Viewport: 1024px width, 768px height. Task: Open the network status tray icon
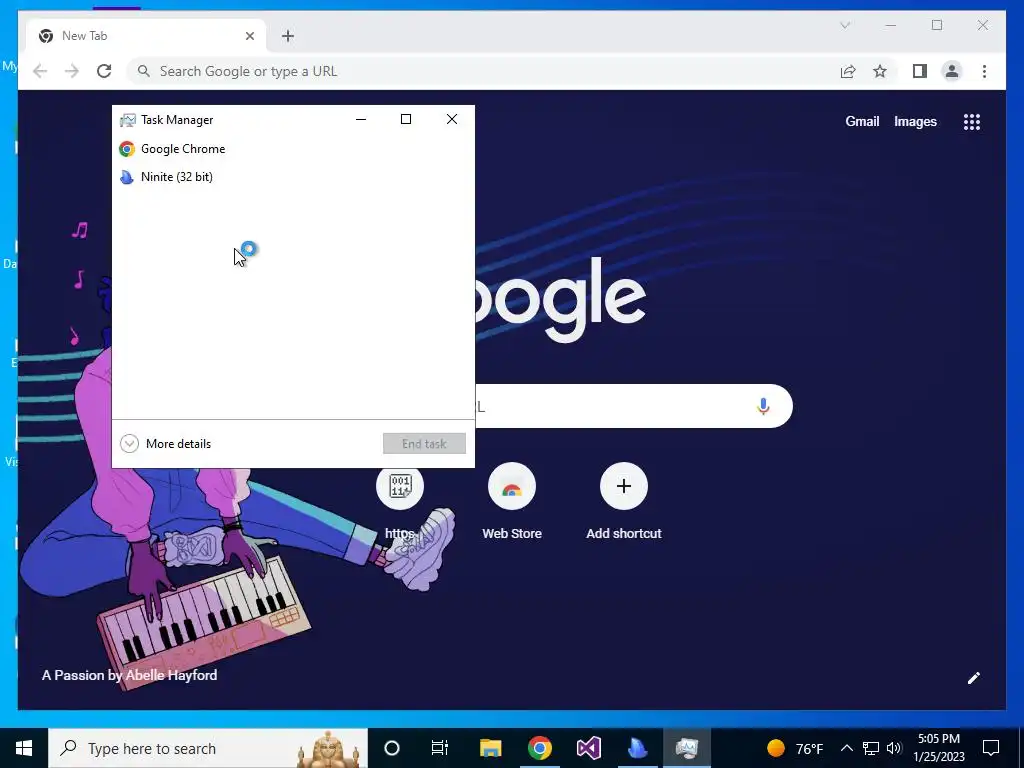871,748
